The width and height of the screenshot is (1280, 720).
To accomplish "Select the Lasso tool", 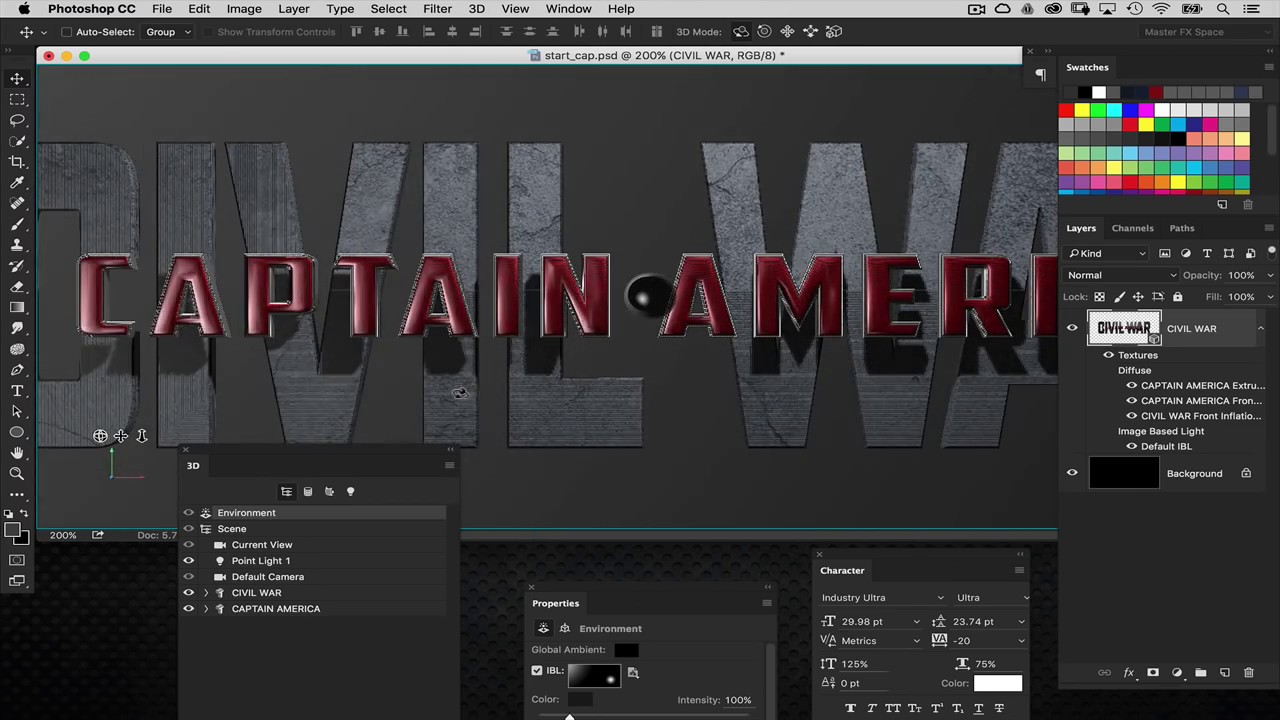I will pyautogui.click(x=17, y=120).
